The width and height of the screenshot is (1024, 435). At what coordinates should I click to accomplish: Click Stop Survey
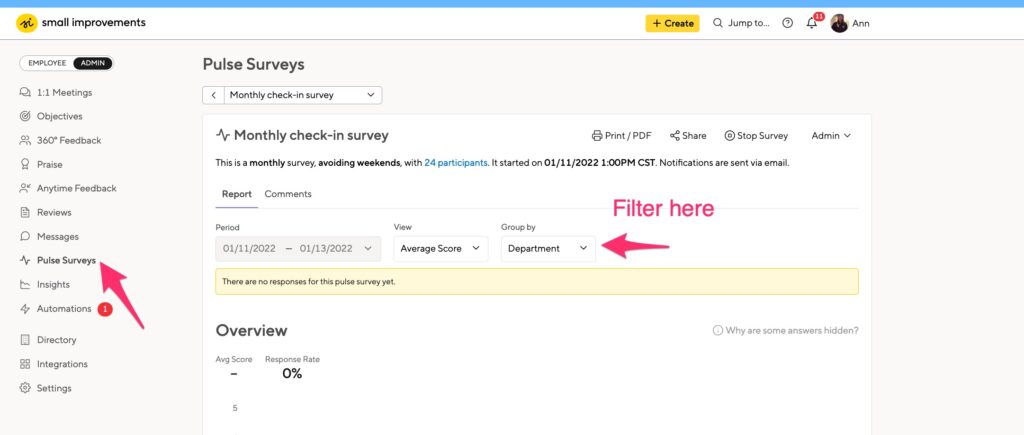coord(756,136)
